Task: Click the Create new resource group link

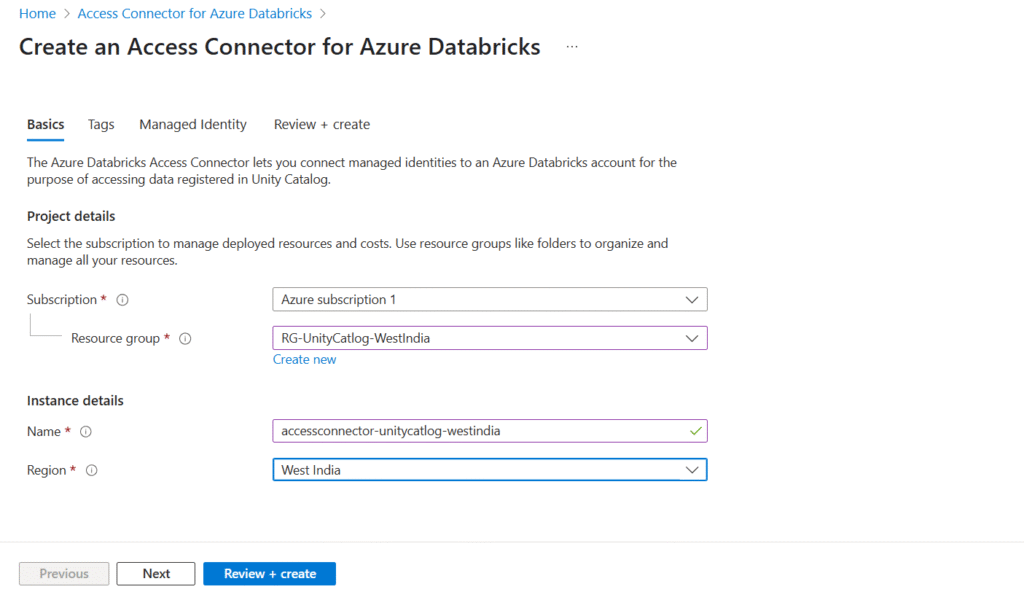Action: (304, 360)
